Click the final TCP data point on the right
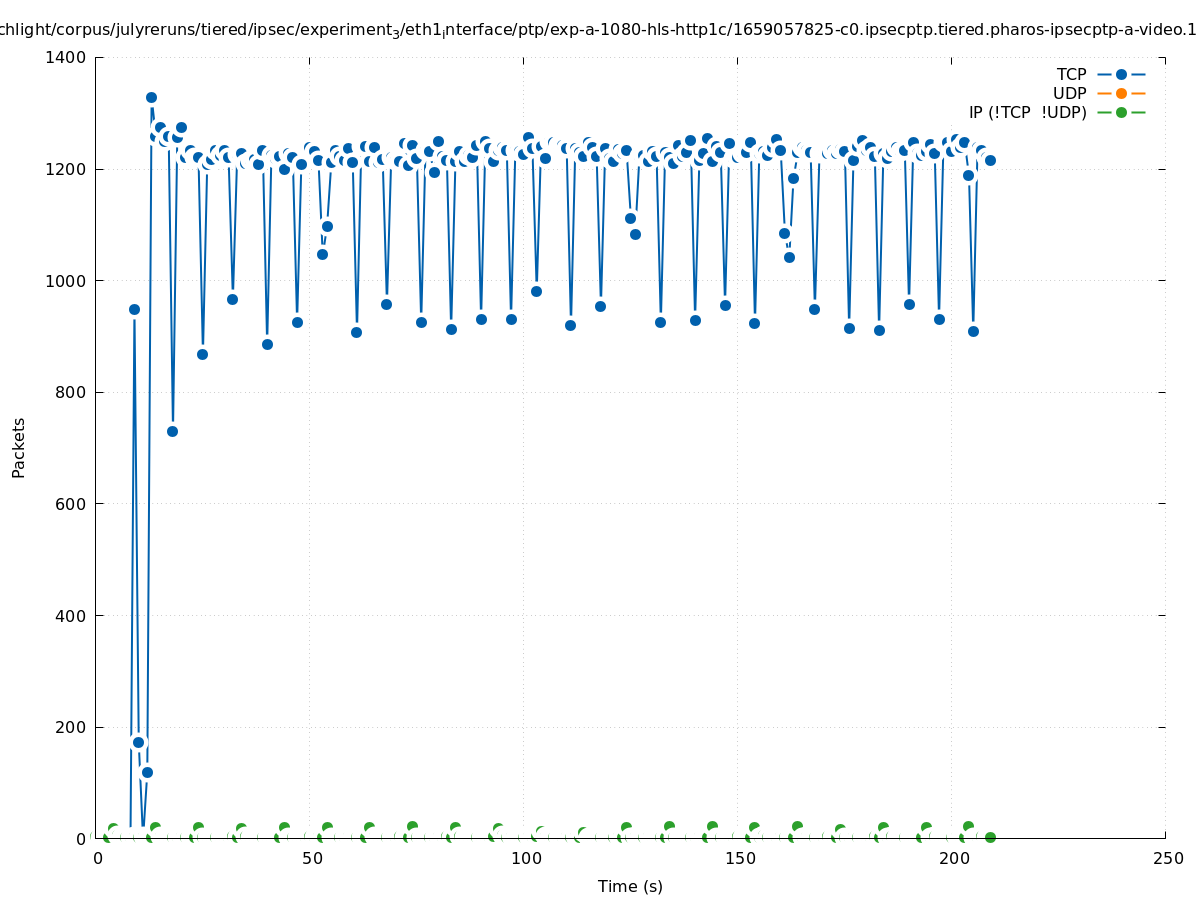 tap(990, 160)
